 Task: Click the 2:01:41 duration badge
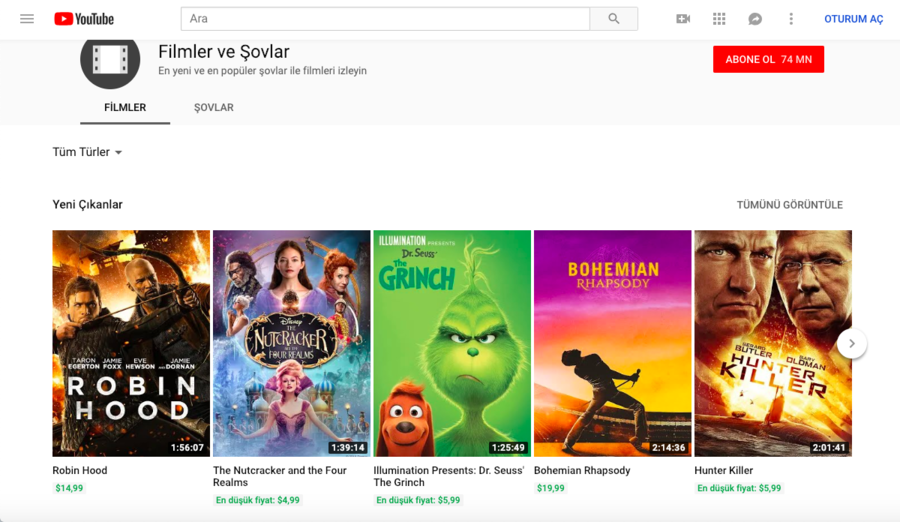point(829,447)
